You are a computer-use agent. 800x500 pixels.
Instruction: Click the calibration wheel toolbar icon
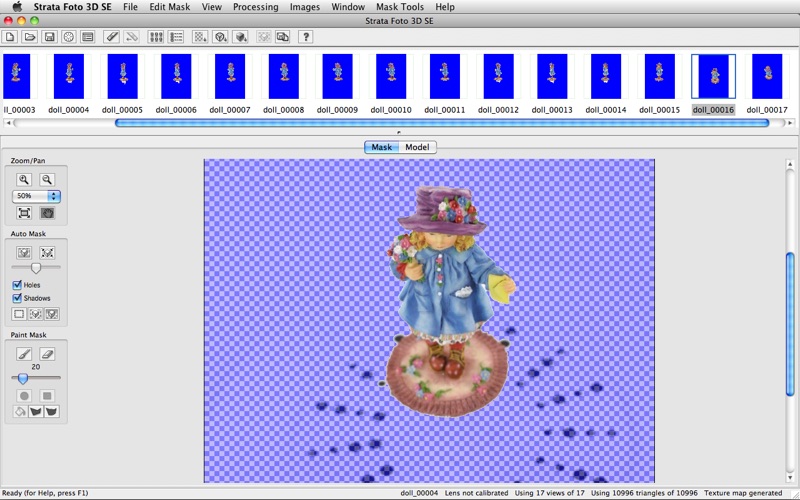coord(69,37)
